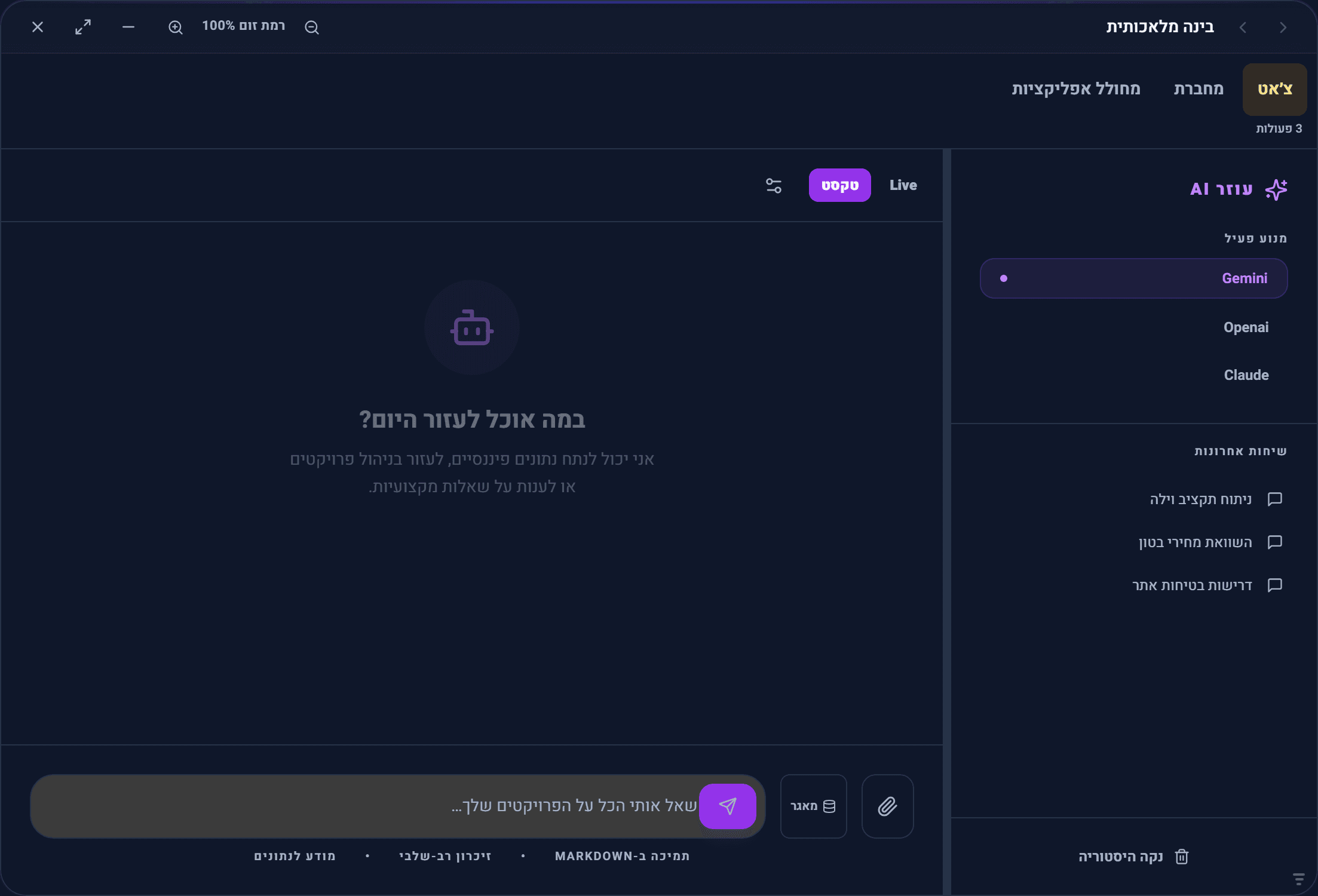Select the Claude engine
The height and width of the screenshot is (896, 1318).
(x=1134, y=375)
